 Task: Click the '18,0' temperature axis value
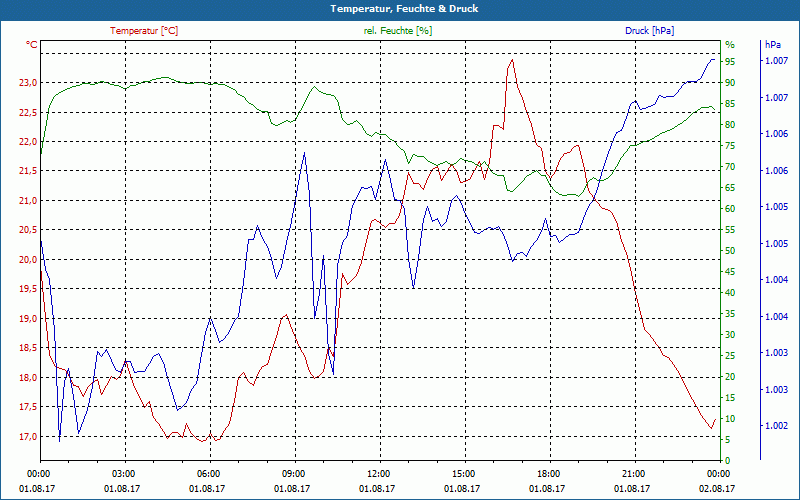coord(29,378)
